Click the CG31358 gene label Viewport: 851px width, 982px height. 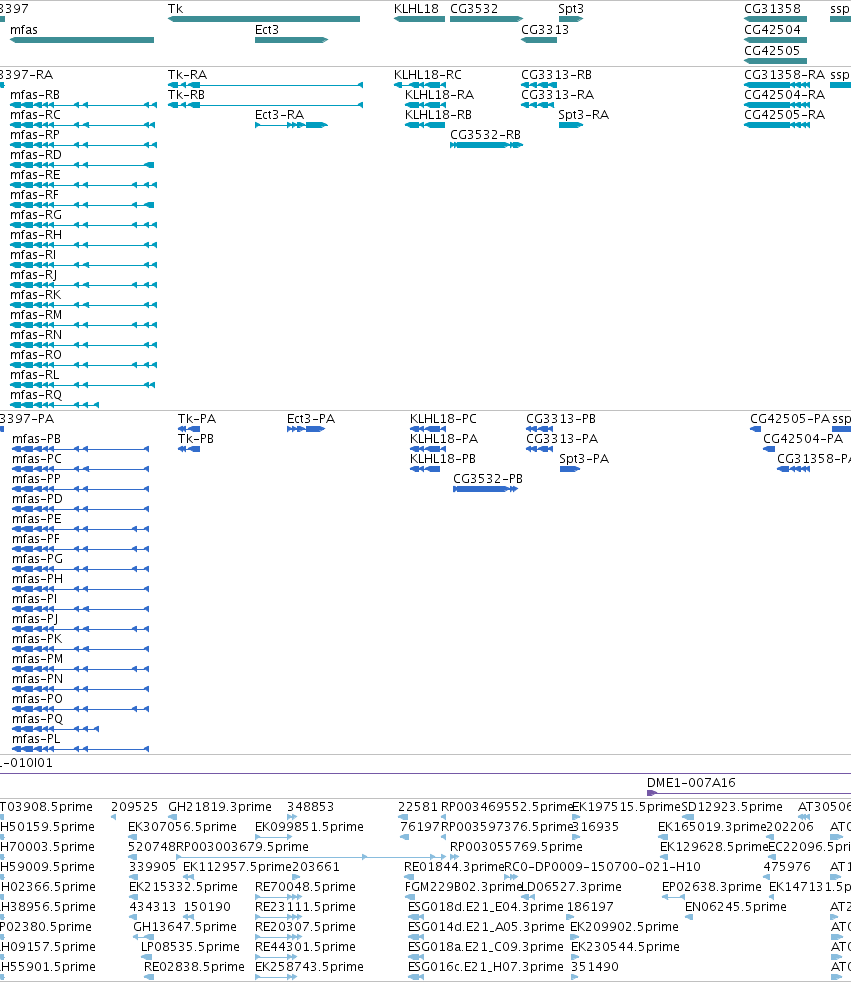click(772, 9)
